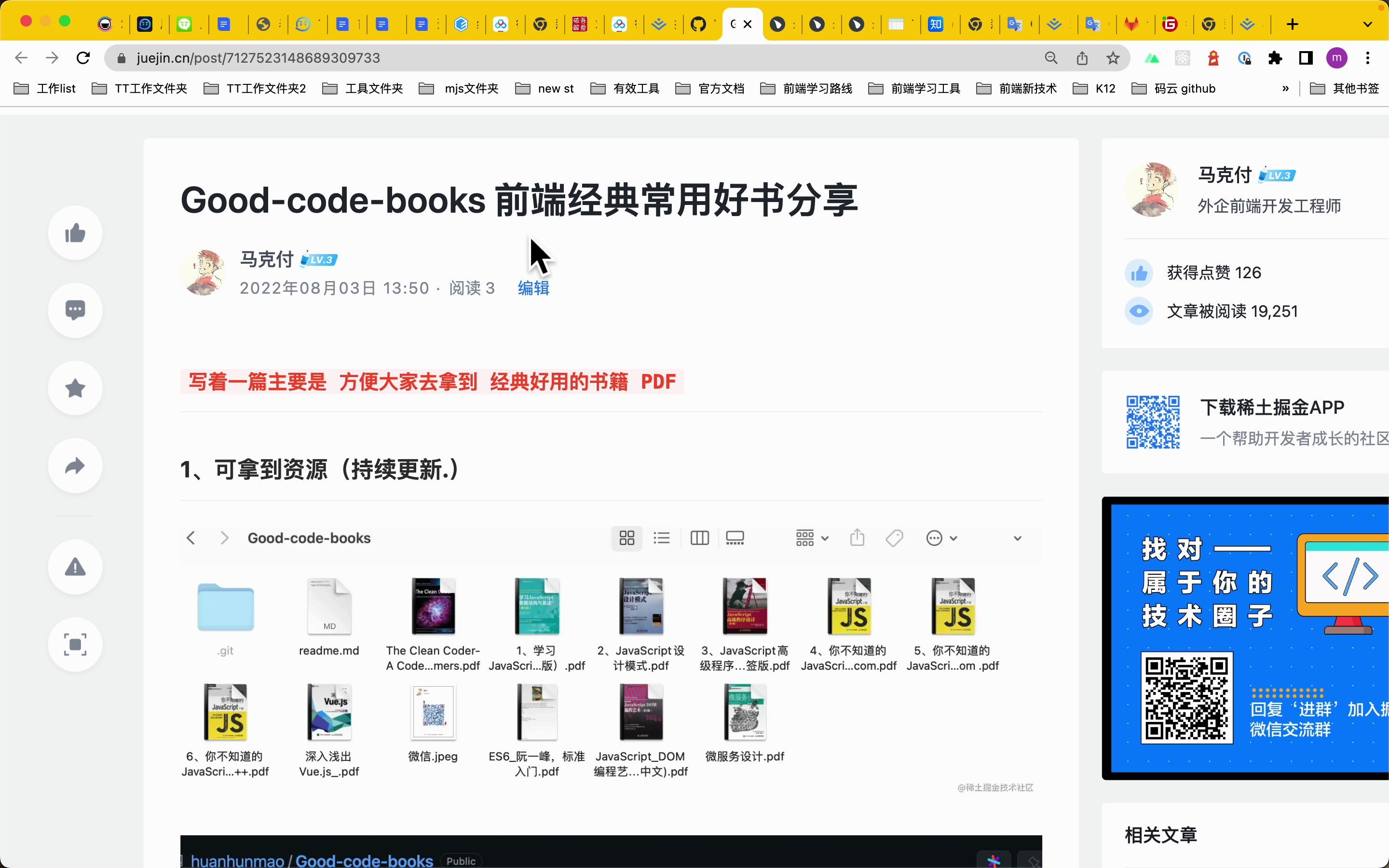Screen dimensions: 1389x868
Task: Like the article with thumbs-up icon
Action: (75, 233)
